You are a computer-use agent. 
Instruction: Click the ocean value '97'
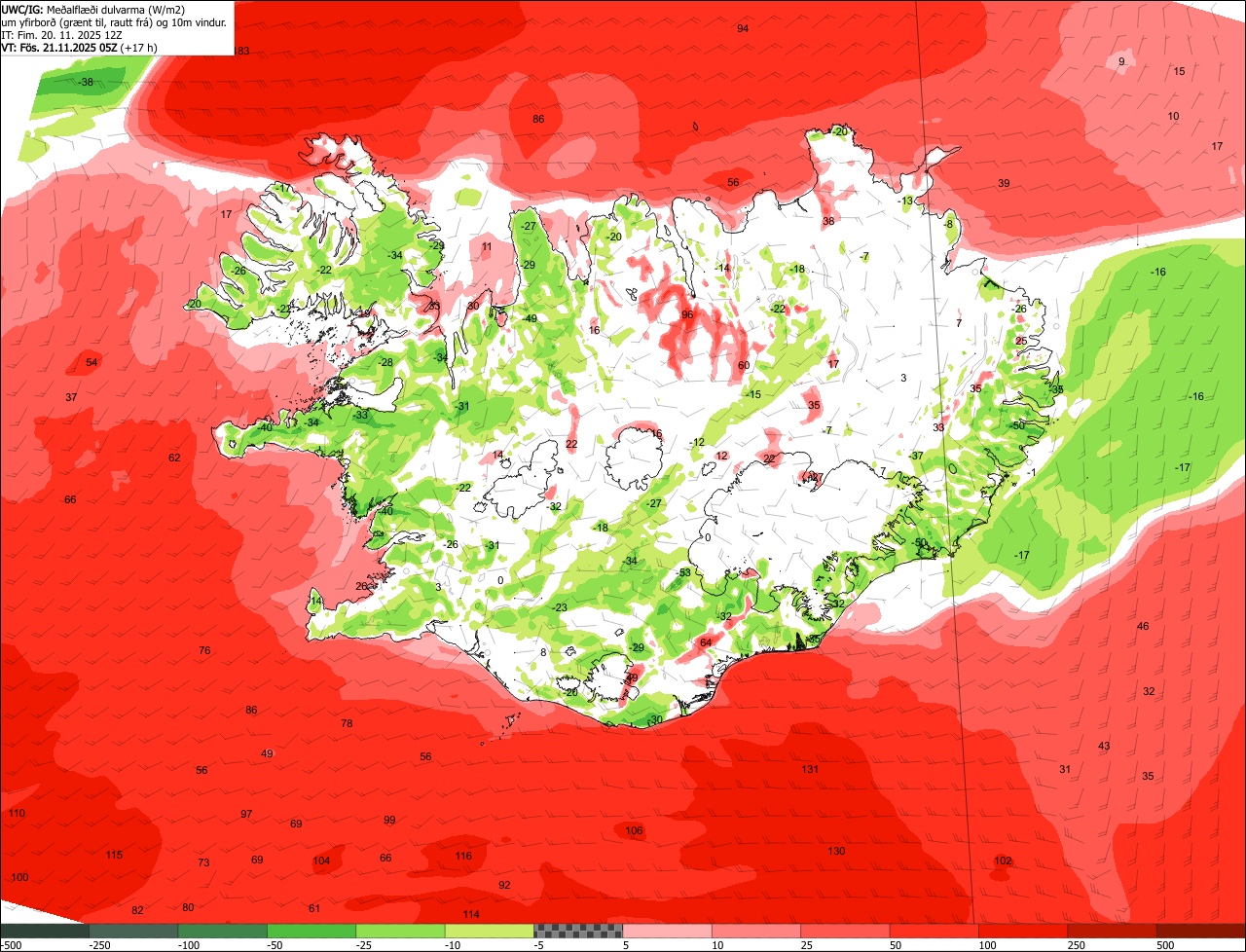tap(246, 814)
